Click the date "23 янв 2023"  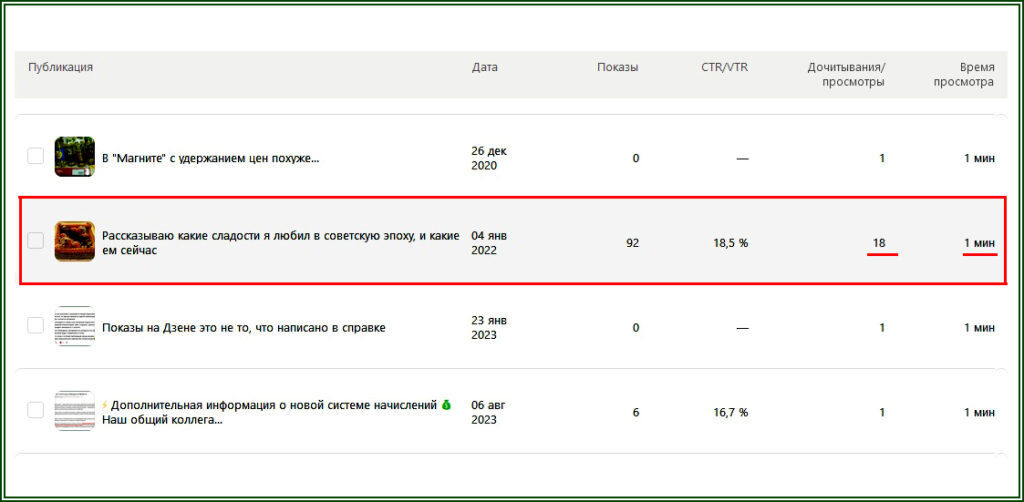[489, 328]
